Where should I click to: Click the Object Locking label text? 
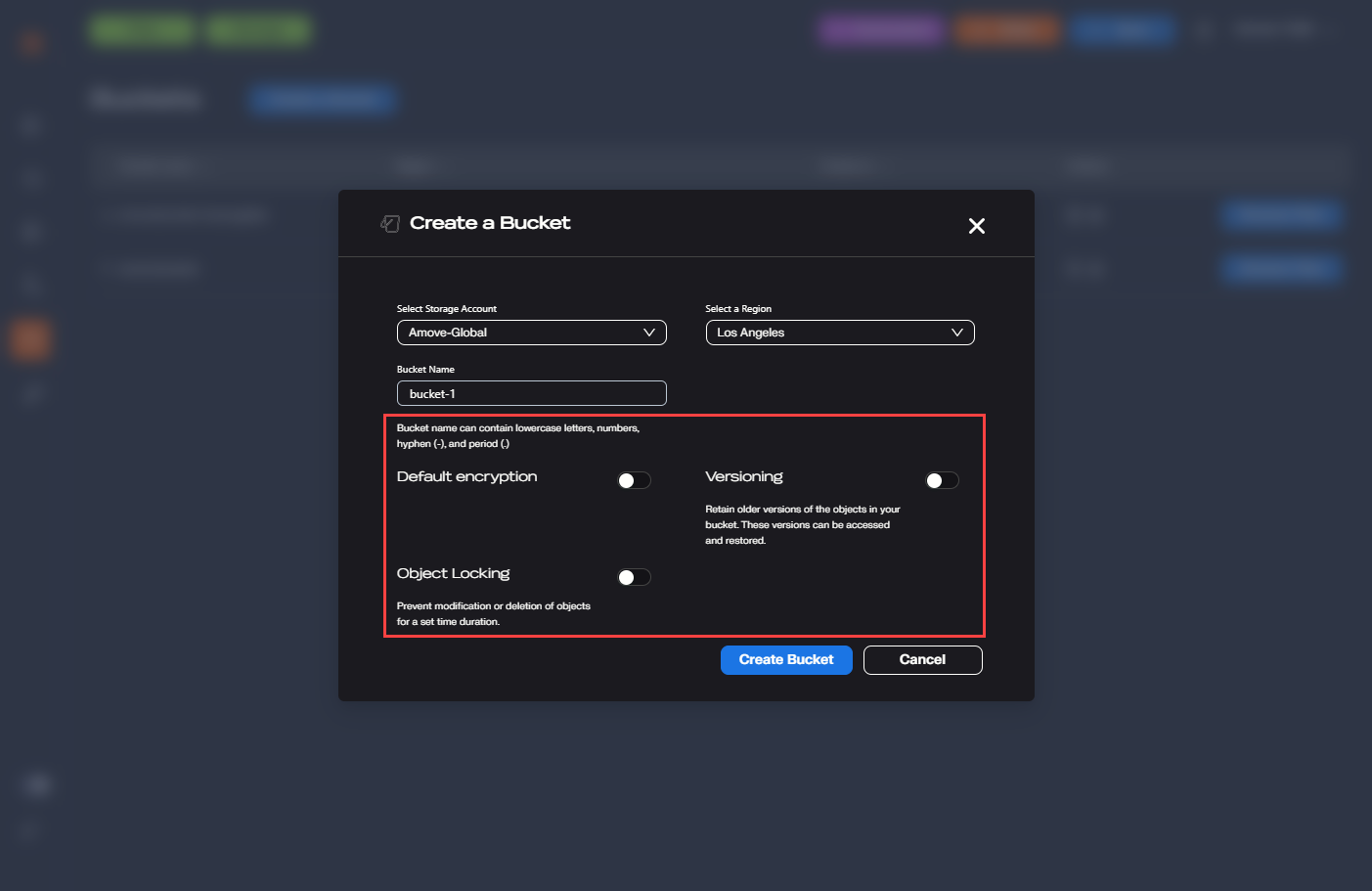(x=453, y=574)
